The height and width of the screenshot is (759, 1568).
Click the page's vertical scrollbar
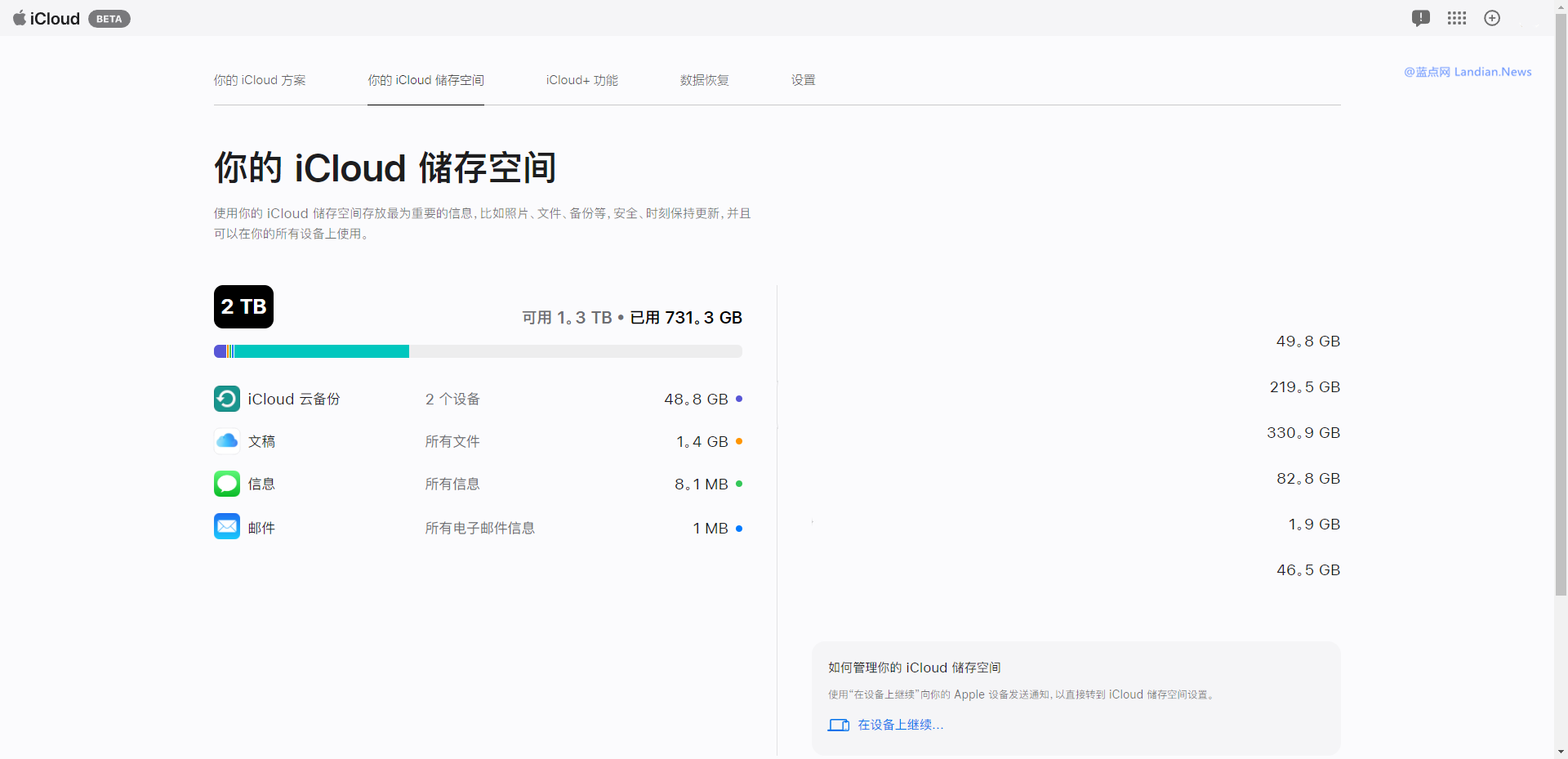tap(1561, 327)
